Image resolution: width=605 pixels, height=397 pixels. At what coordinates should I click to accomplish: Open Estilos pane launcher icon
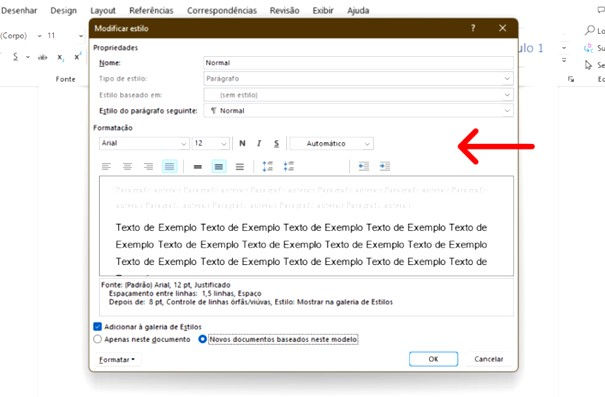571,79
